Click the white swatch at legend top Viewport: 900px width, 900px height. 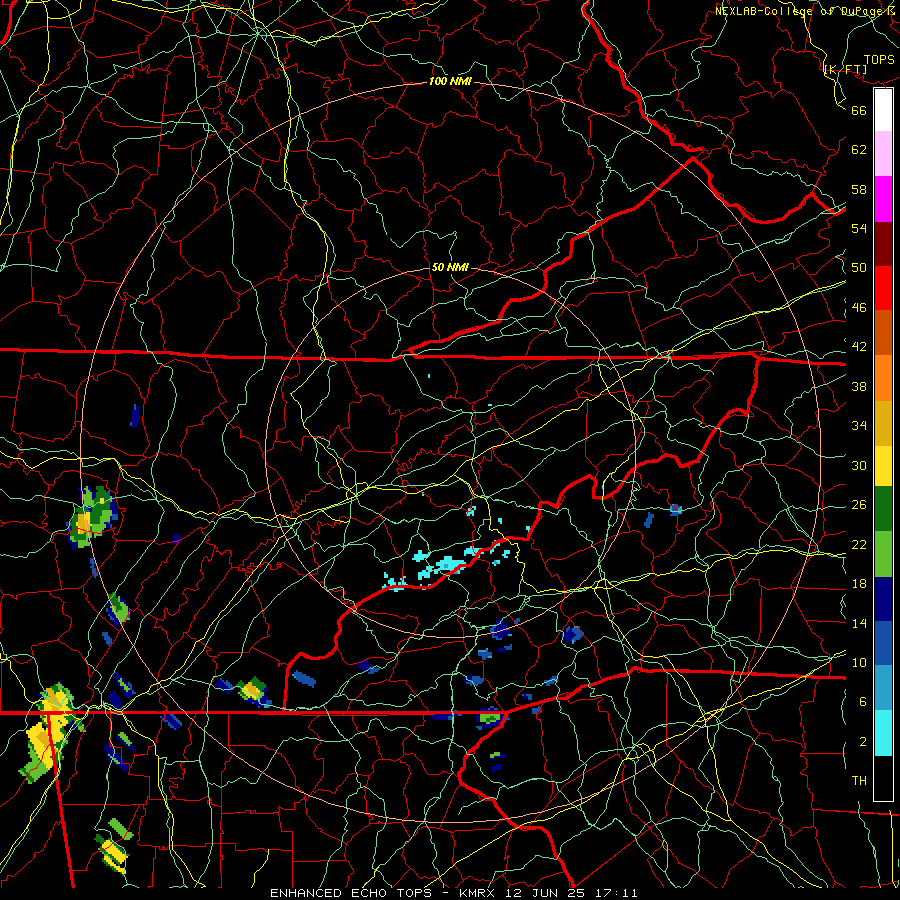click(883, 110)
